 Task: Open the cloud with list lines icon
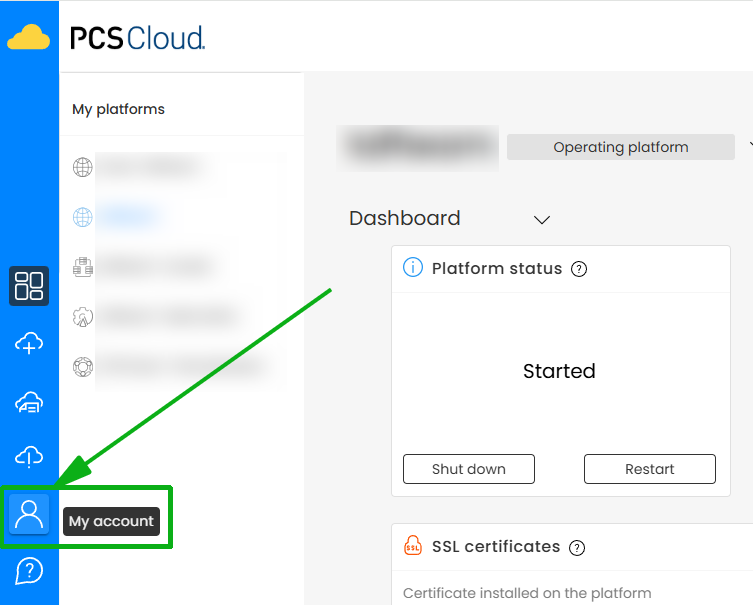[29, 402]
